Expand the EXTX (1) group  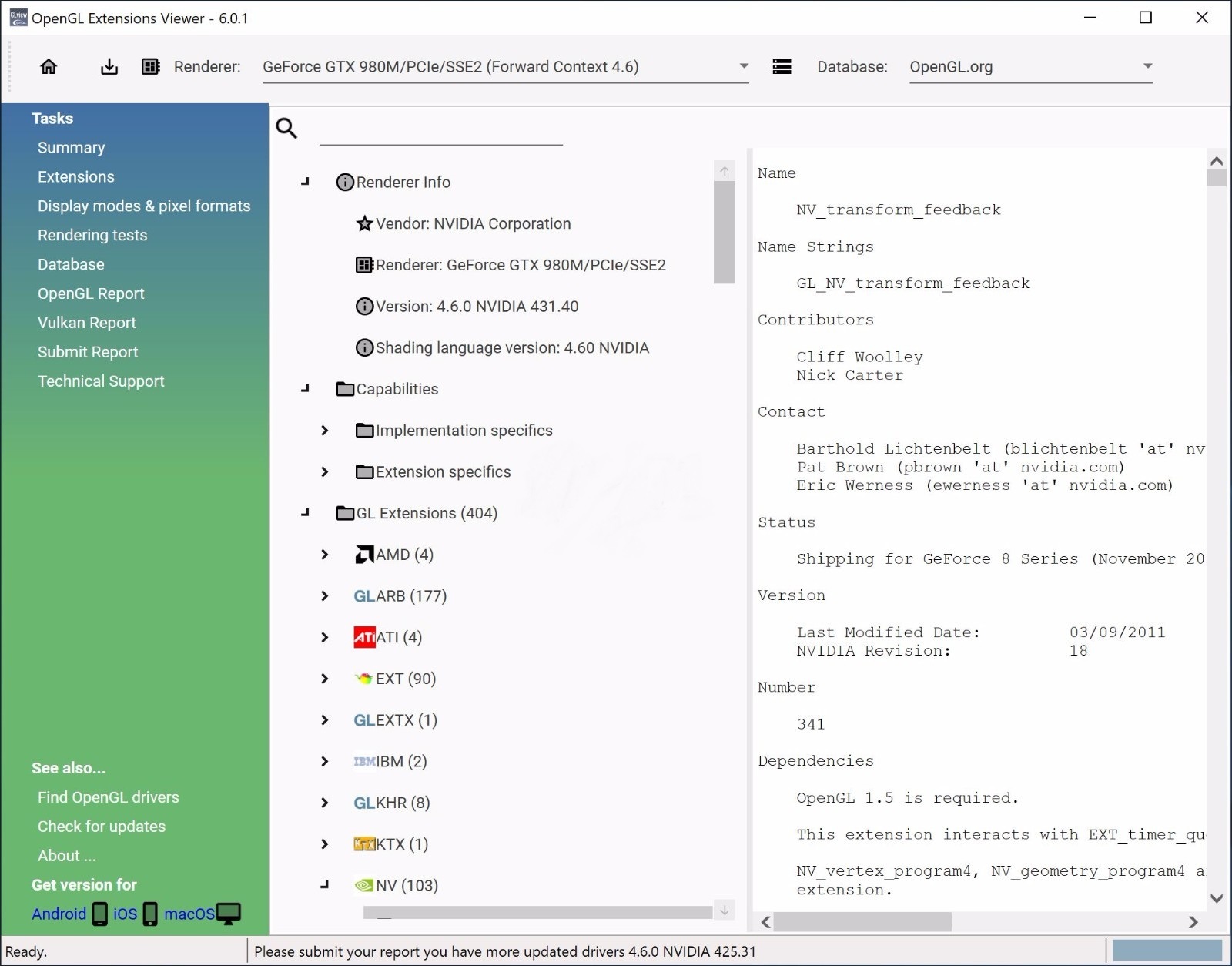click(325, 720)
